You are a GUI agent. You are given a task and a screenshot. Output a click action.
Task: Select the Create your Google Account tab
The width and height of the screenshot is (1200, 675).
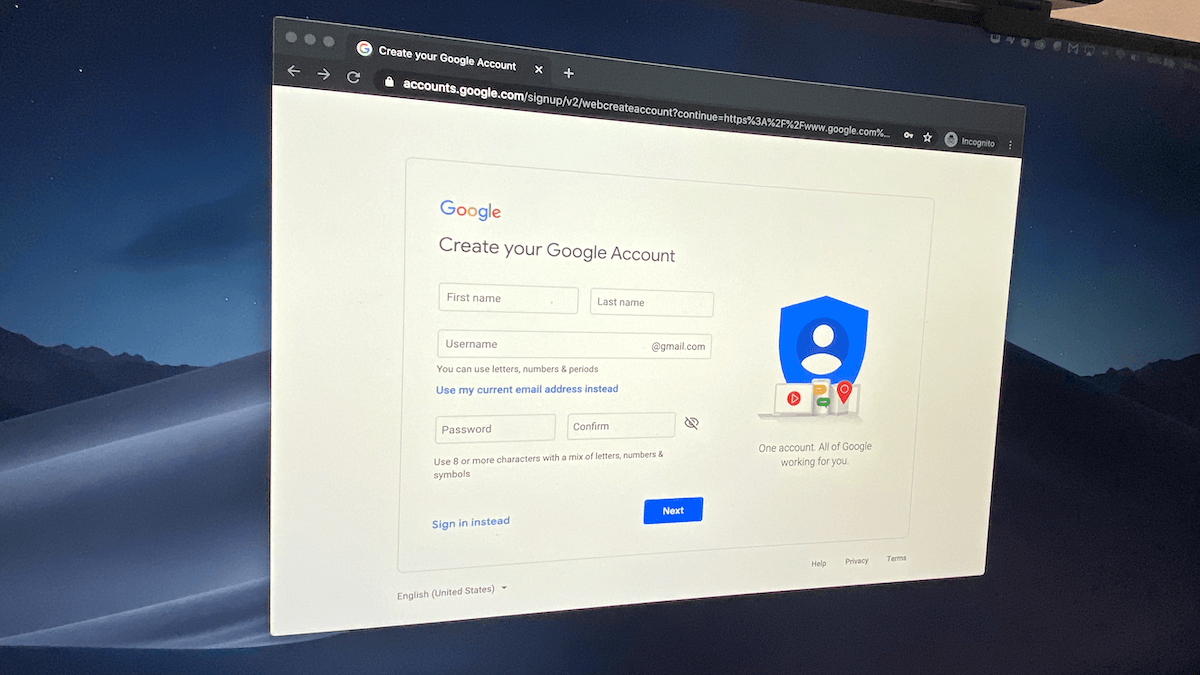[450, 58]
